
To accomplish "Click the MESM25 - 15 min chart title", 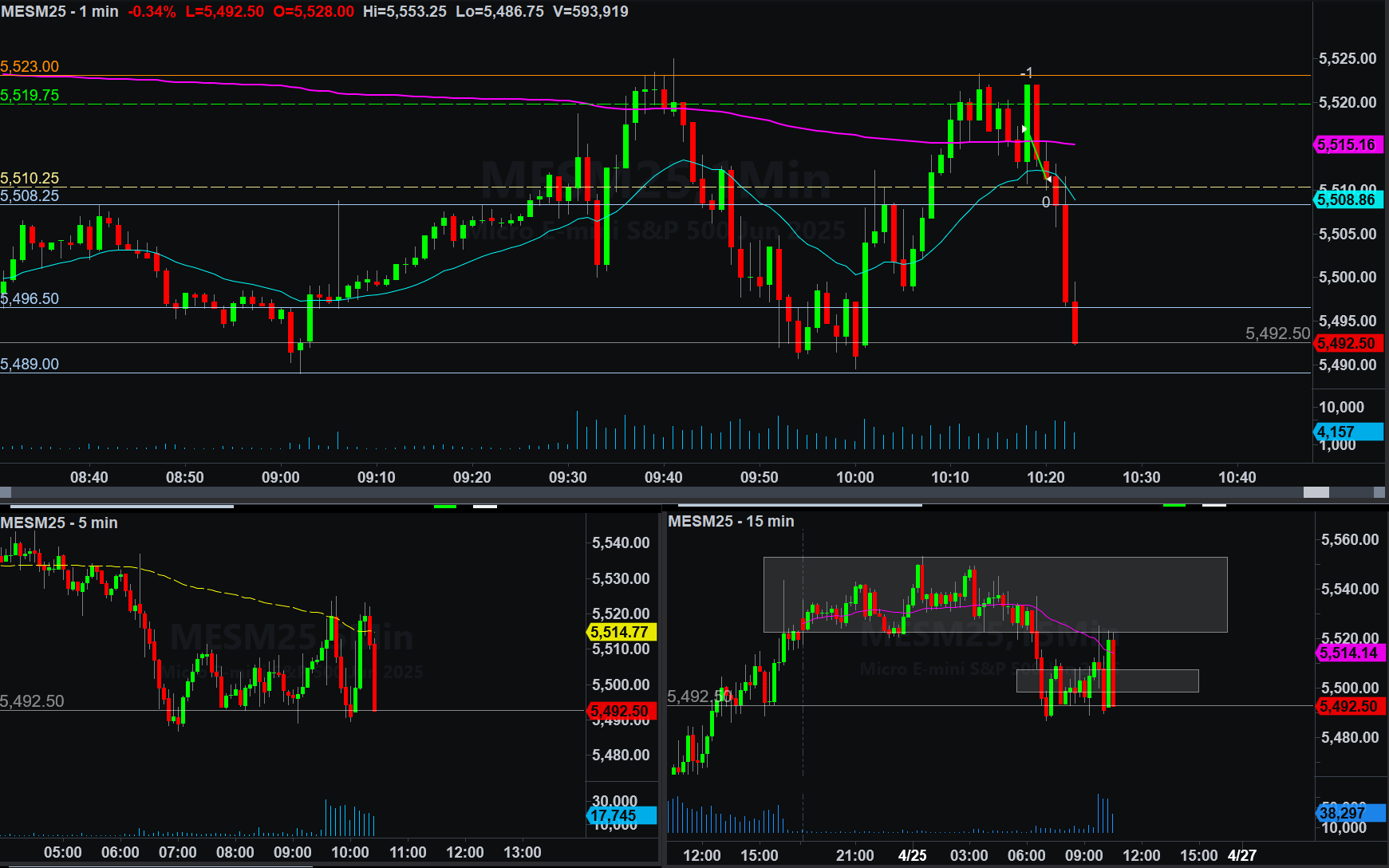I will click(731, 521).
